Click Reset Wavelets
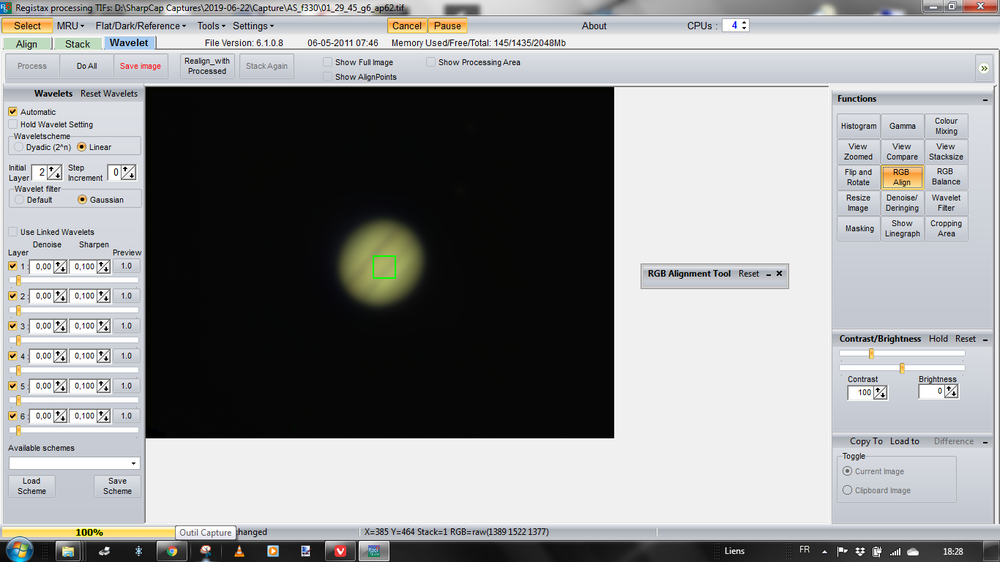The width and height of the screenshot is (1000, 562). tap(108, 94)
